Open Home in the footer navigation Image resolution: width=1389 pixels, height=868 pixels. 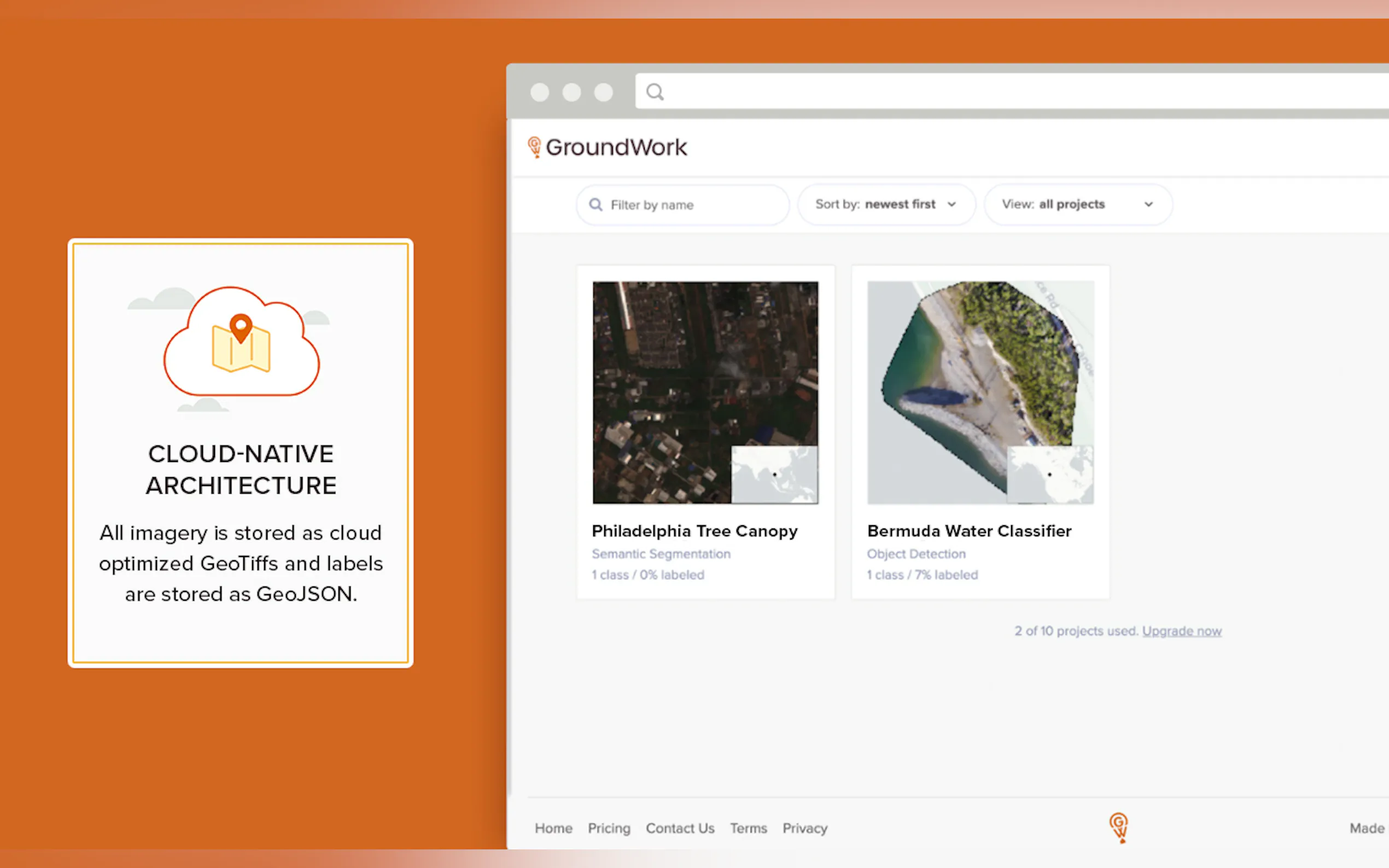553,829
